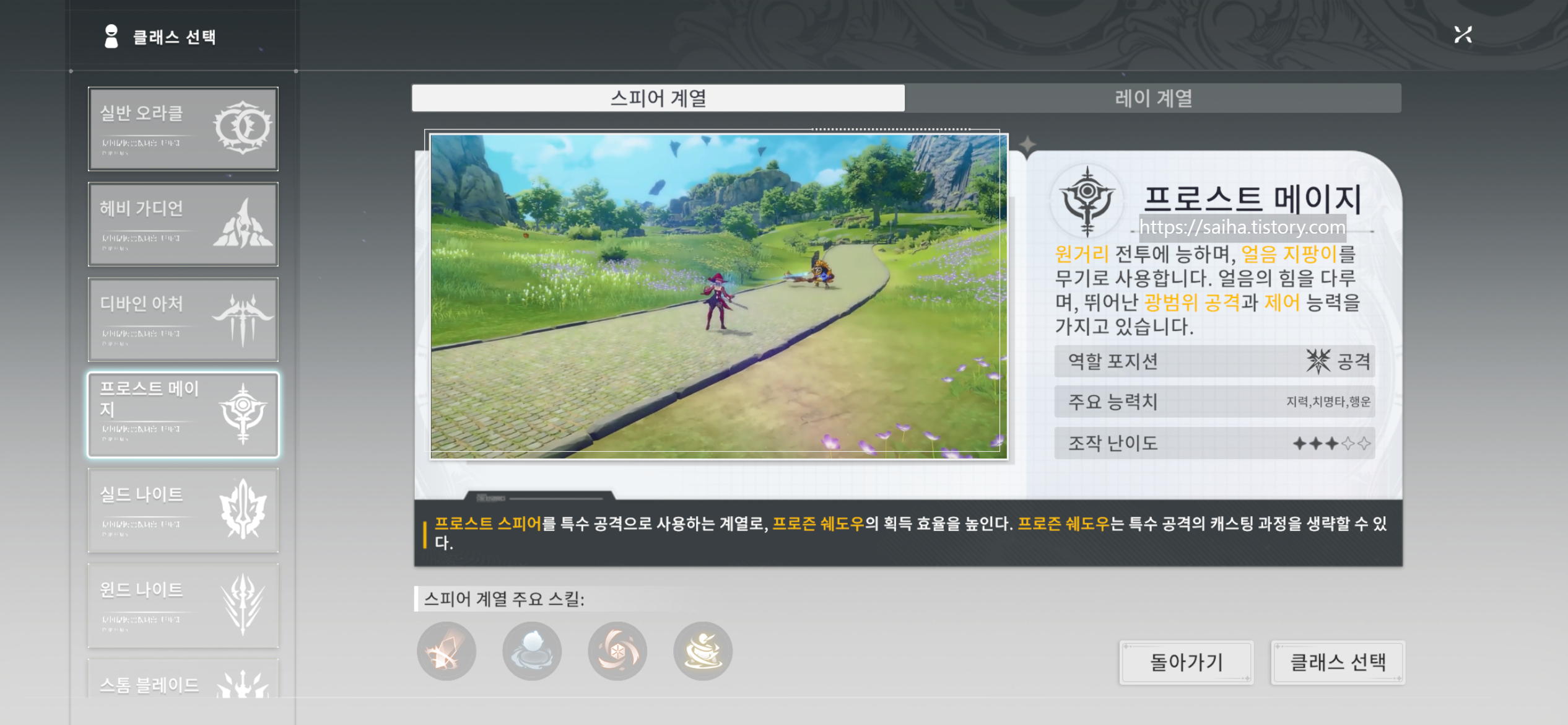Click the character icon next to 클래스 선택
The image size is (1568, 725).
point(111,37)
